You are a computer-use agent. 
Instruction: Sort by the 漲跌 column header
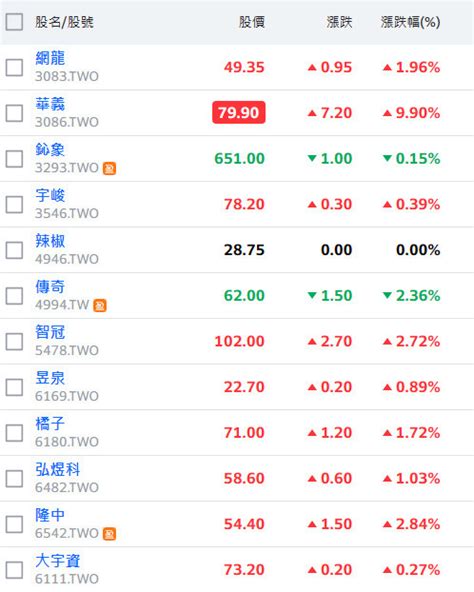(x=339, y=22)
